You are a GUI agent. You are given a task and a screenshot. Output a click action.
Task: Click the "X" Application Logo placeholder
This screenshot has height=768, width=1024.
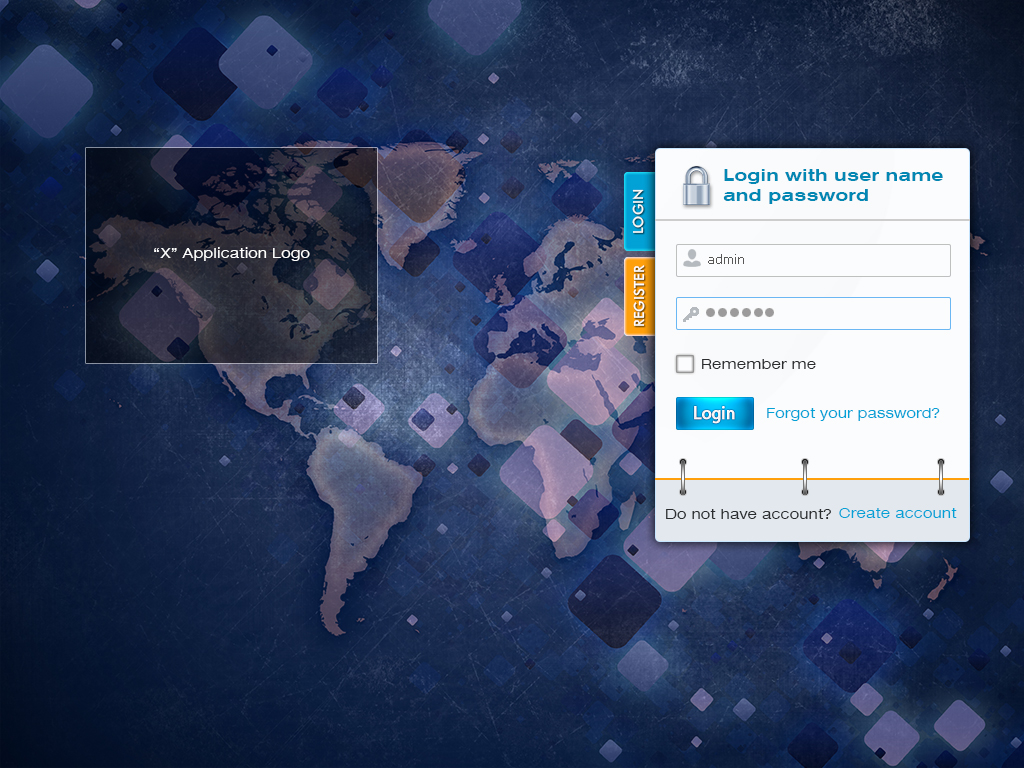231,255
